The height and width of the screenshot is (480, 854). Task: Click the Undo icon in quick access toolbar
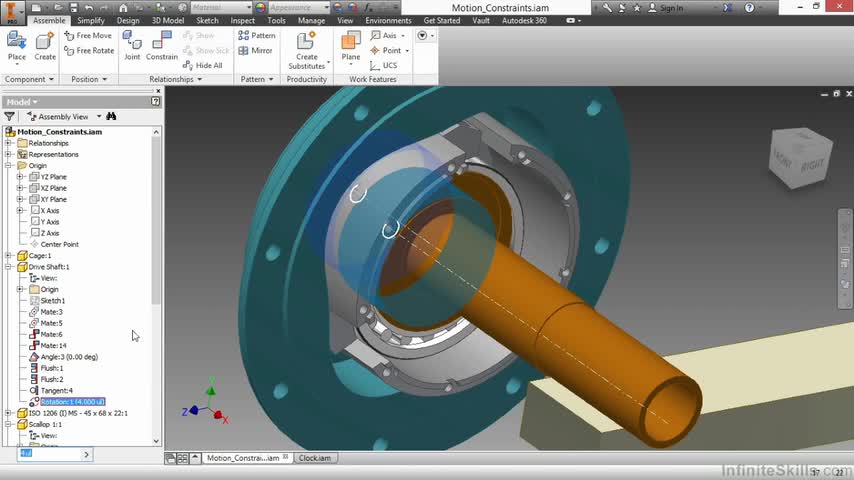coord(89,8)
